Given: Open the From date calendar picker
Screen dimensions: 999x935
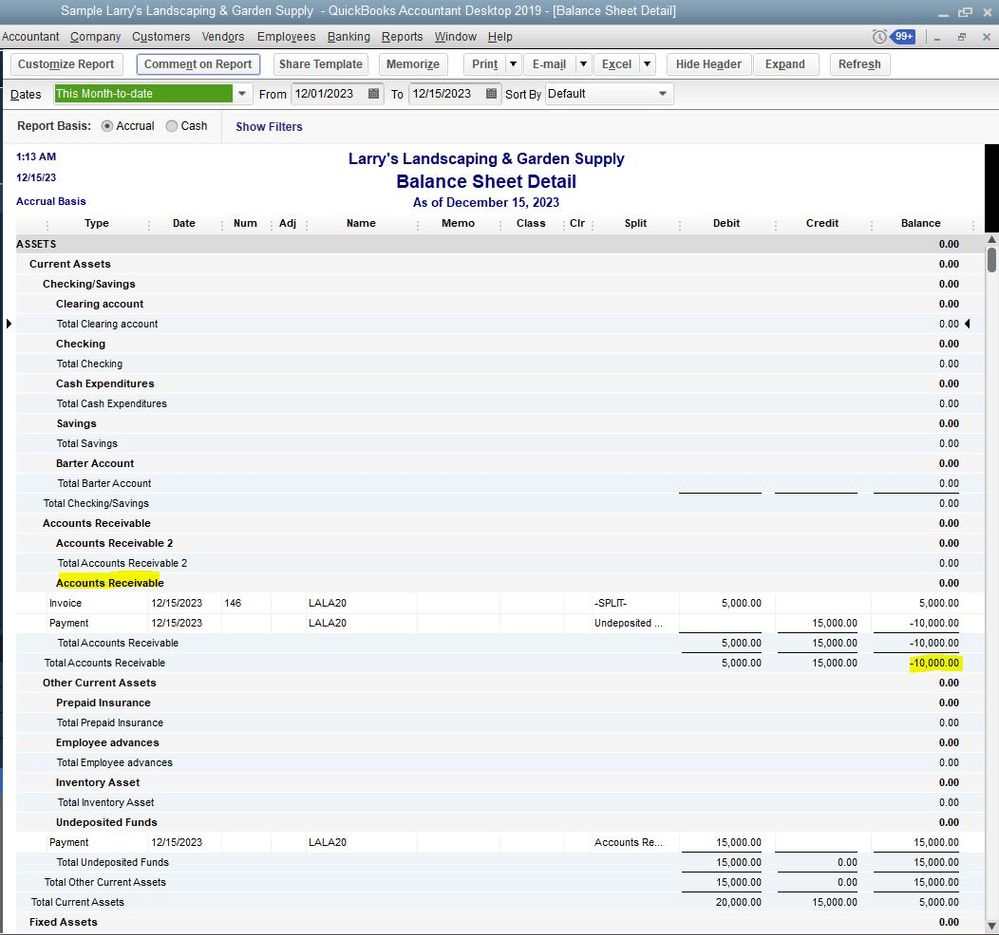Looking at the screenshot, I should click(x=374, y=94).
